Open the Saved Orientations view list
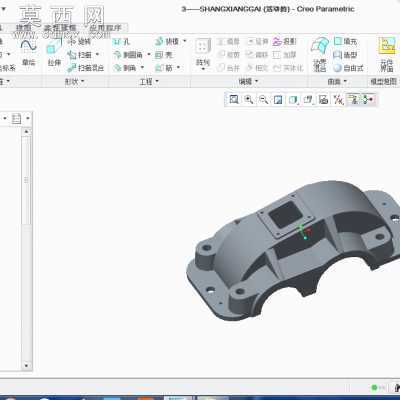 (308, 99)
